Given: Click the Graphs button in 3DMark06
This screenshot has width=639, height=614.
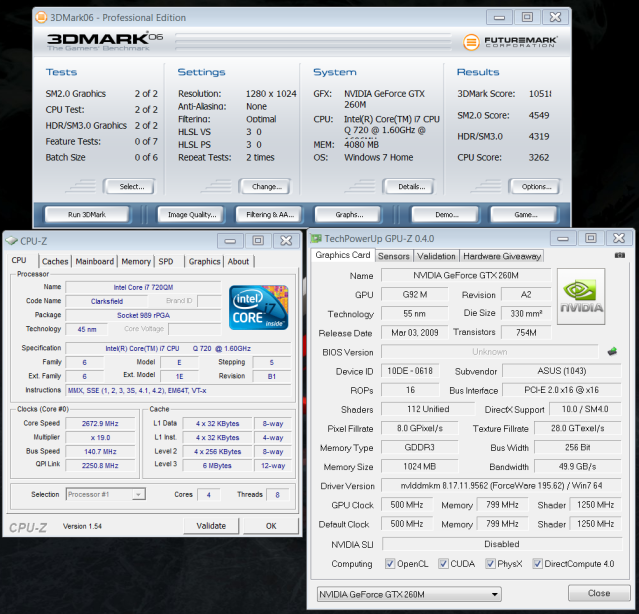Looking at the screenshot, I should point(349,215).
